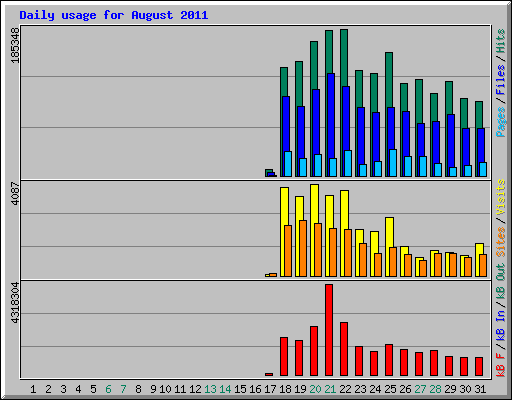Select green weekend day 13 label
This screenshot has height=400, width=512.
(x=210, y=389)
